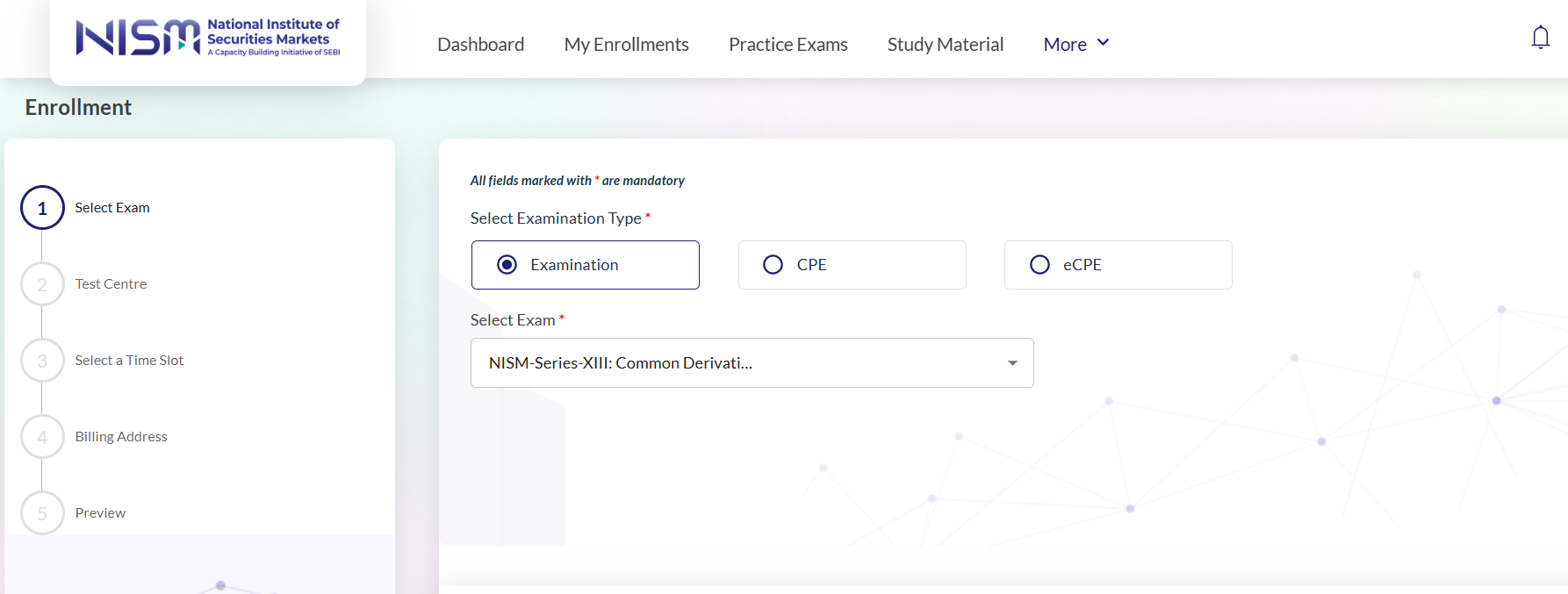Go to Dashboard
Screen dimensions: 1568x594
coord(481,44)
